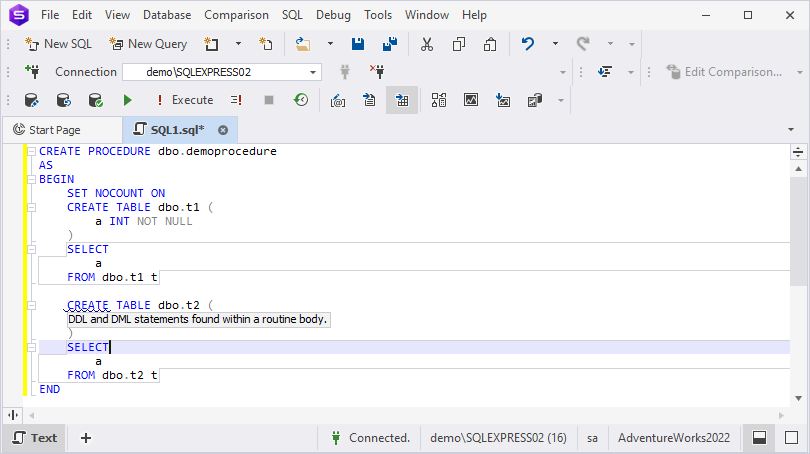Viewport: 810px width, 454px height.
Task: Click the Paste icon
Action: point(490,44)
